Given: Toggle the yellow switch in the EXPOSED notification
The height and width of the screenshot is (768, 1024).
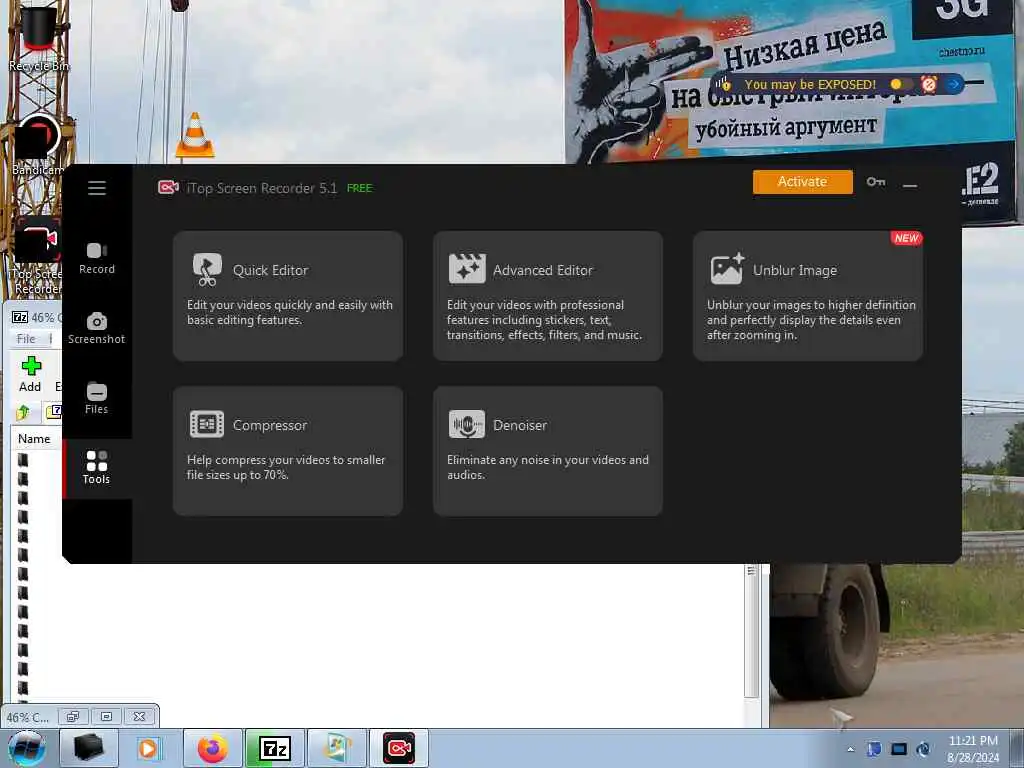Looking at the screenshot, I should click(x=899, y=84).
